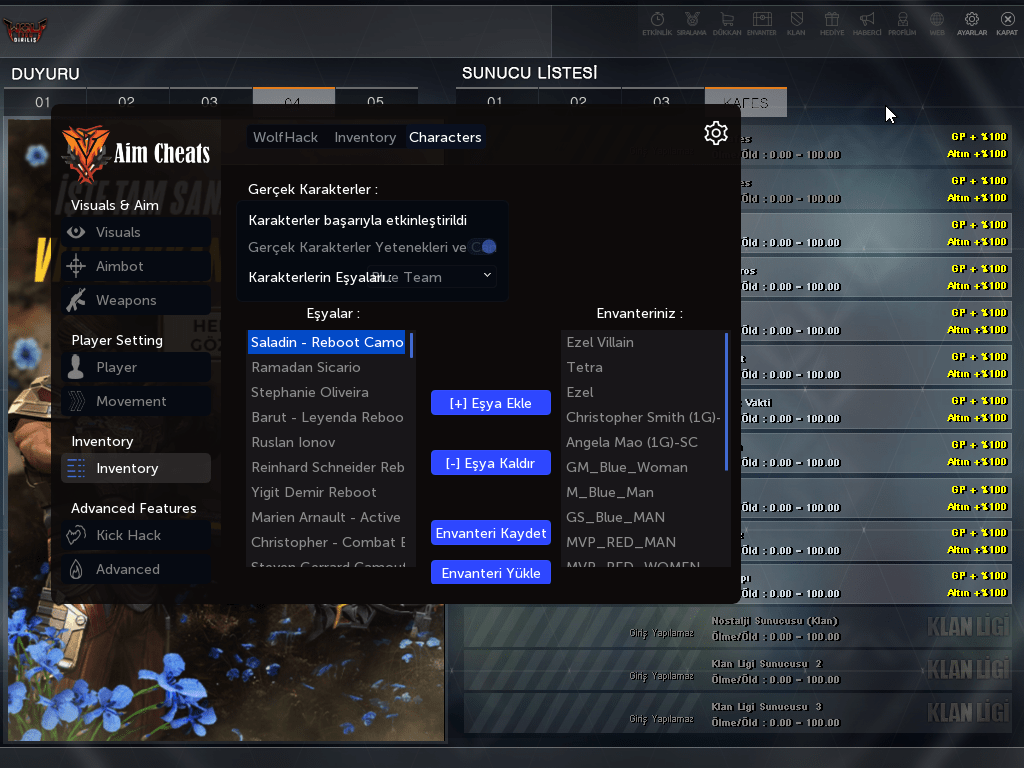Select Angela Mao (1G)-SC inventory item

click(x=643, y=442)
